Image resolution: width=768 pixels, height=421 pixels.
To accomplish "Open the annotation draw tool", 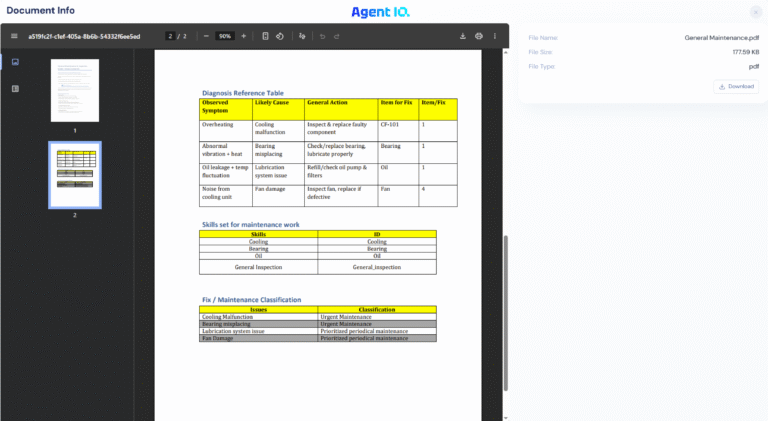I will click(302, 36).
